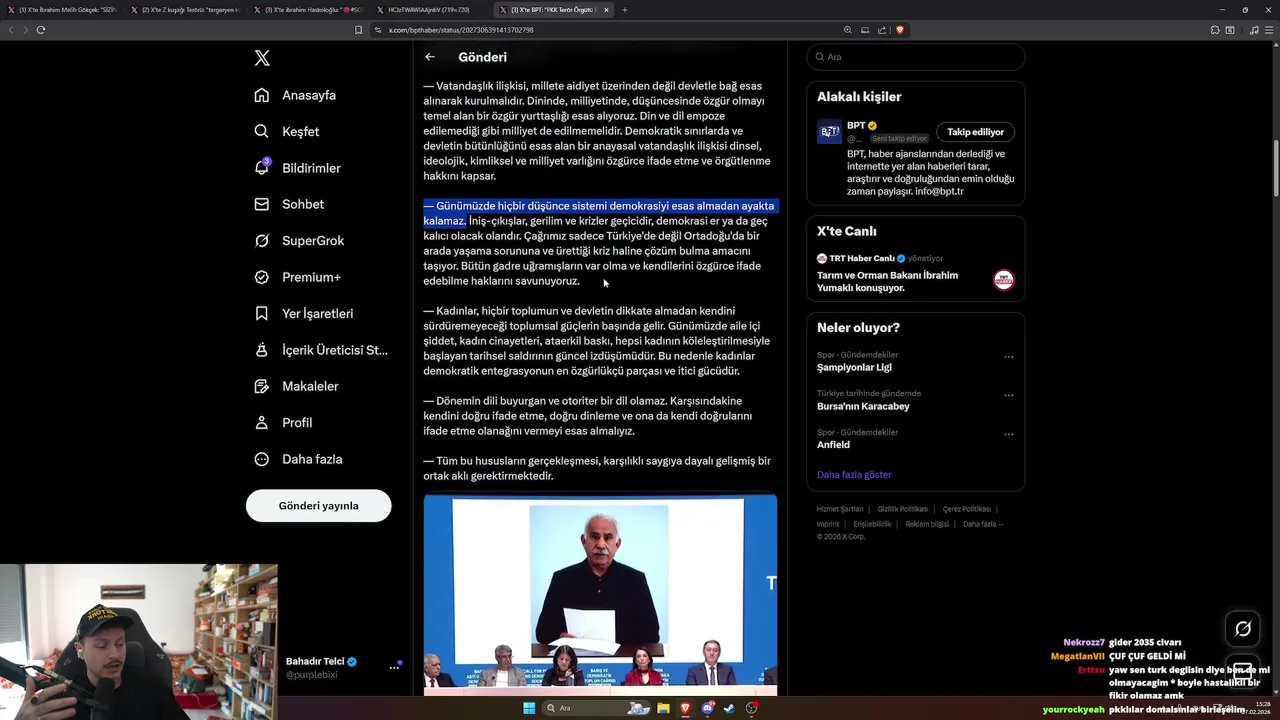This screenshot has width=1280, height=720.
Task: Switch to İbrahim Melih Gökçek tab
Action: (x=62, y=10)
